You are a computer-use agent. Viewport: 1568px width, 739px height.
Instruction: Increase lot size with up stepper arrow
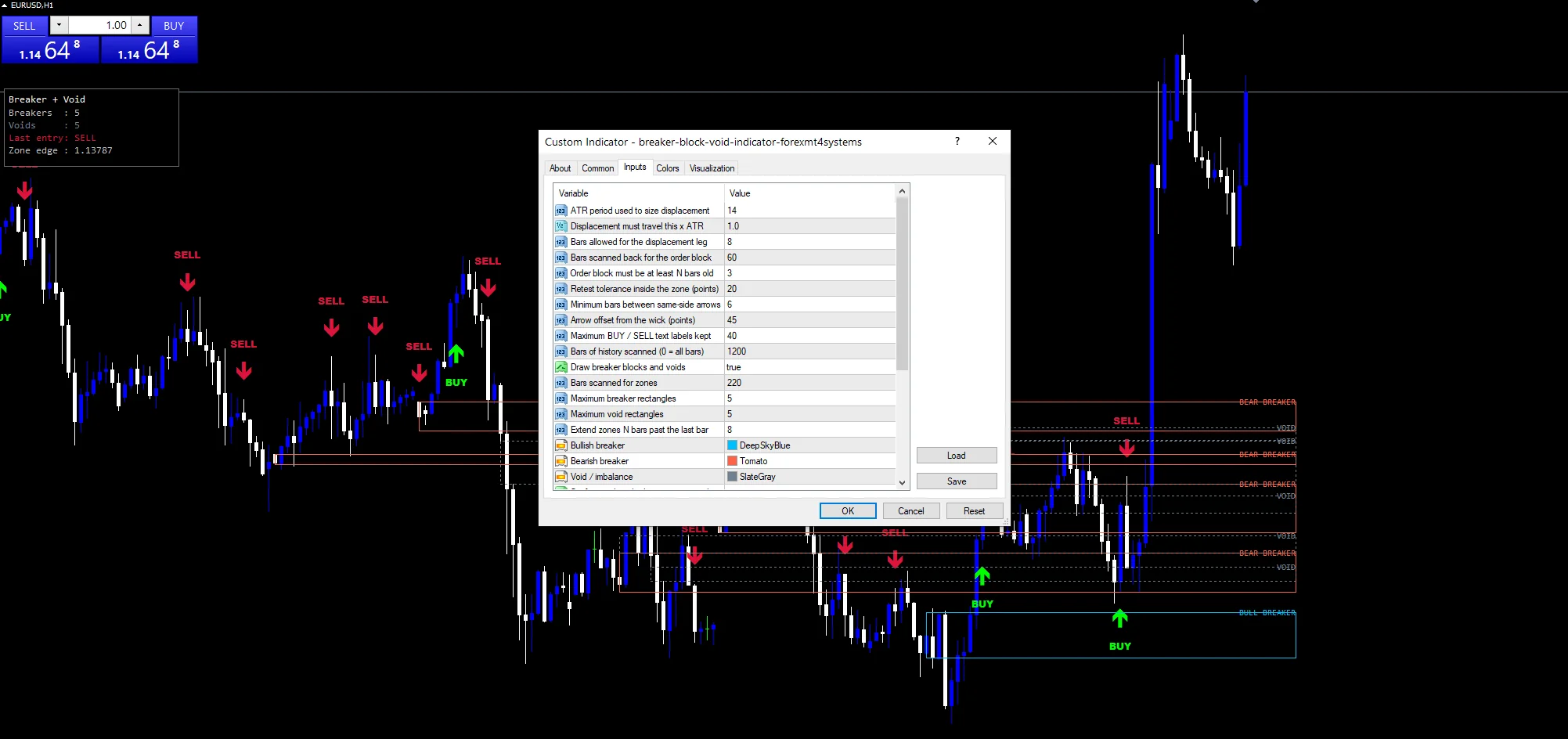[x=140, y=25]
